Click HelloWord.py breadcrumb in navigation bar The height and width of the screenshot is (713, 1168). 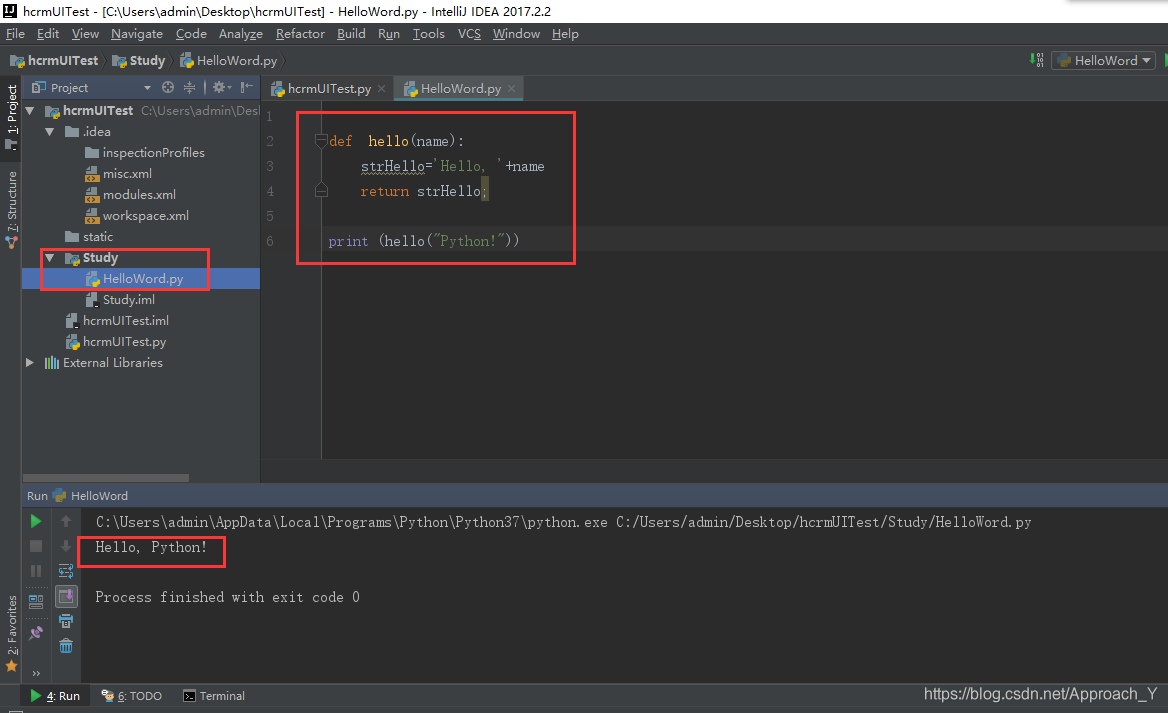pyautogui.click(x=229, y=60)
